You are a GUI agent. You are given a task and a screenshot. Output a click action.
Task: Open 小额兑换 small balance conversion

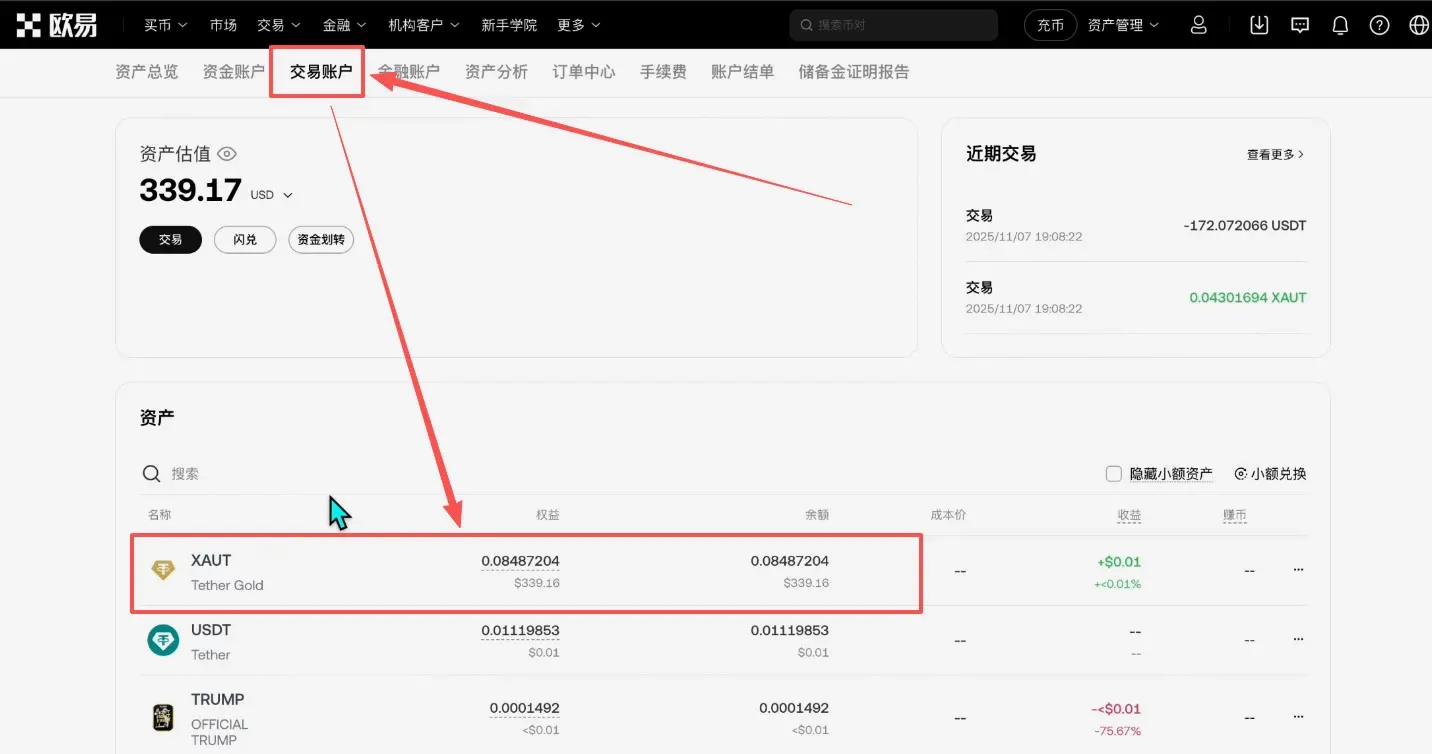click(x=1268, y=473)
